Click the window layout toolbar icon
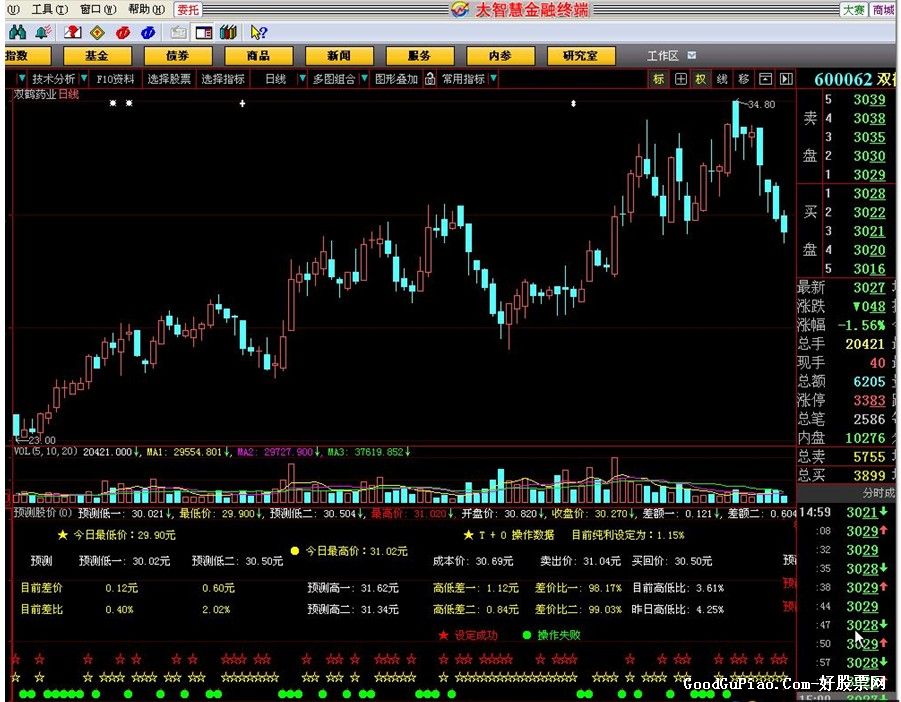 [203, 33]
